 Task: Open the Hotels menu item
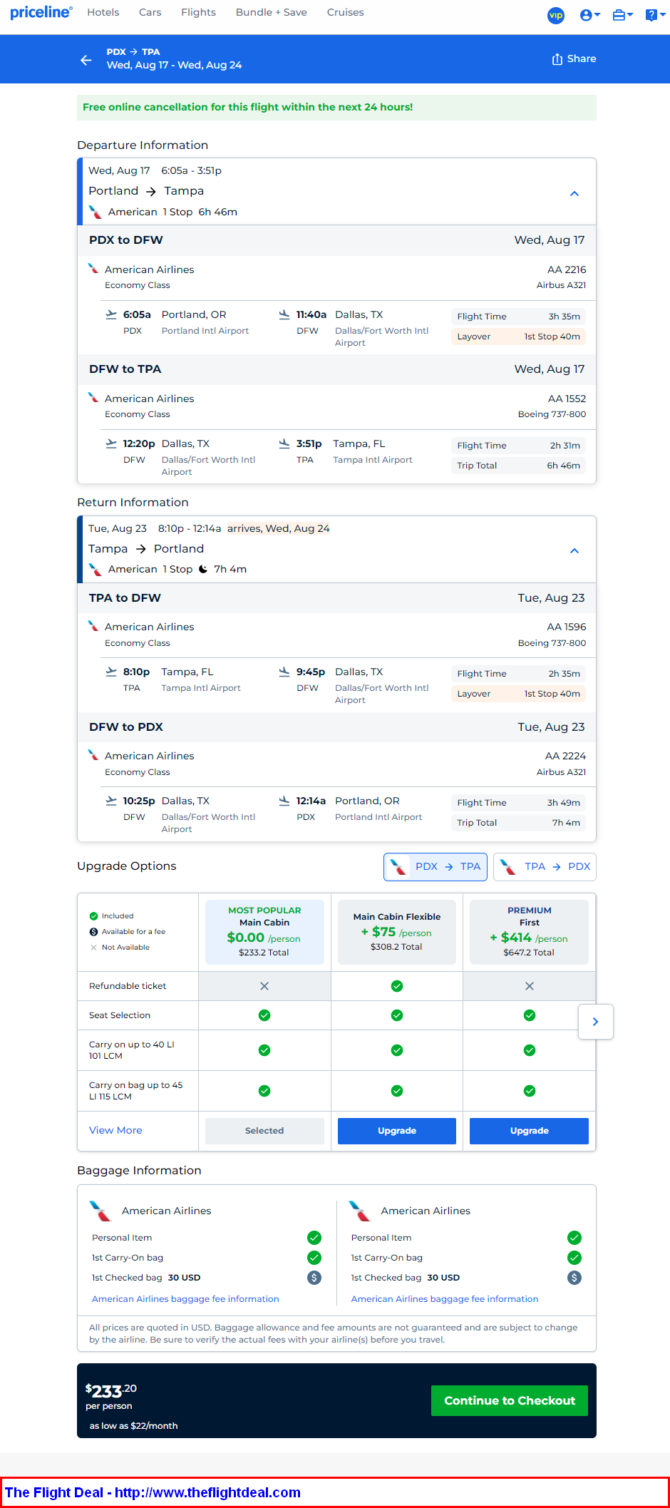pyautogui.click(x=103, y=13)
